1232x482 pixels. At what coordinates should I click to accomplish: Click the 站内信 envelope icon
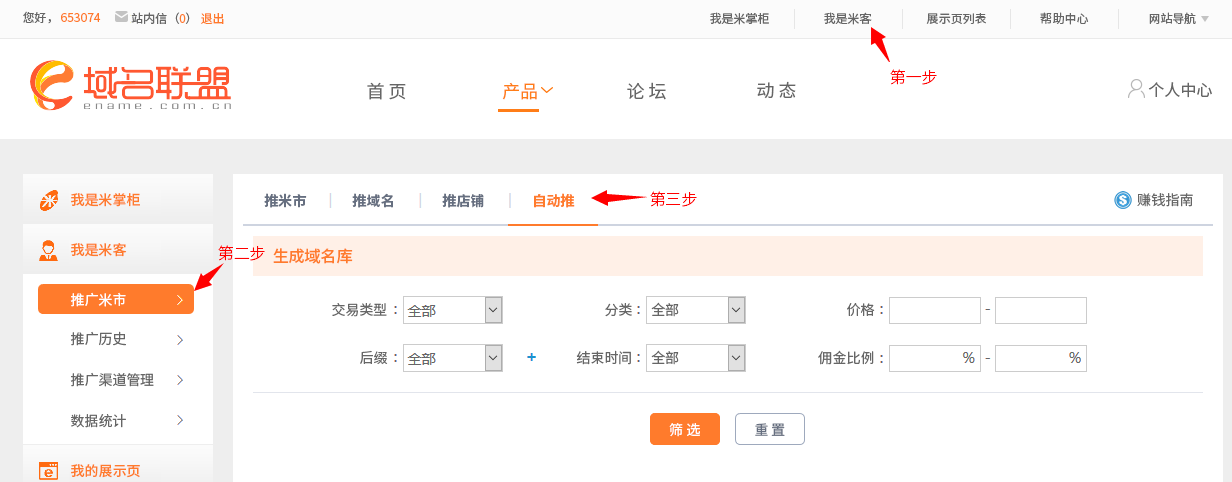[x=121, y=17]
